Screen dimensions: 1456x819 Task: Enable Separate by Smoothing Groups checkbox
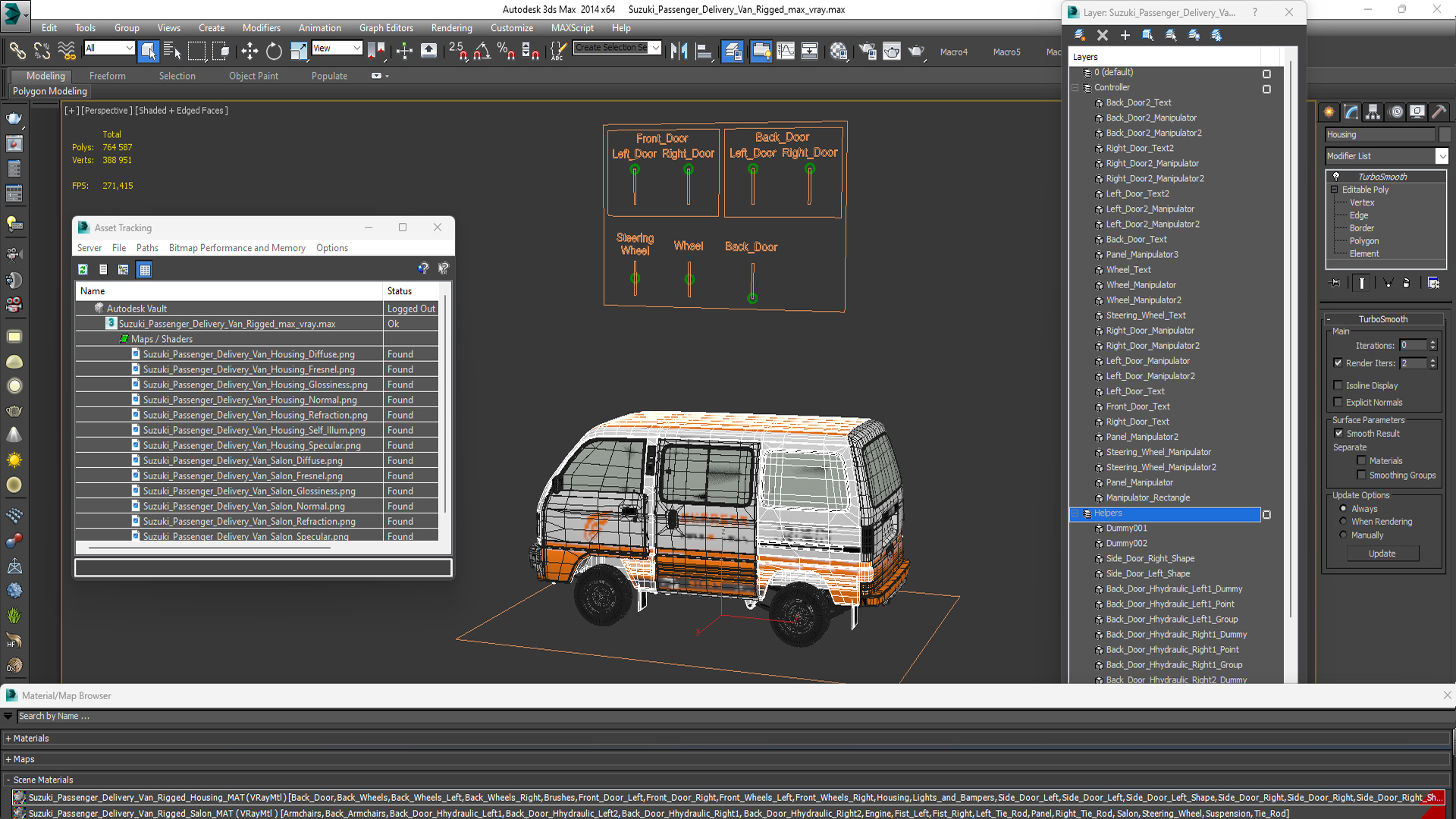coord(1362,475)
